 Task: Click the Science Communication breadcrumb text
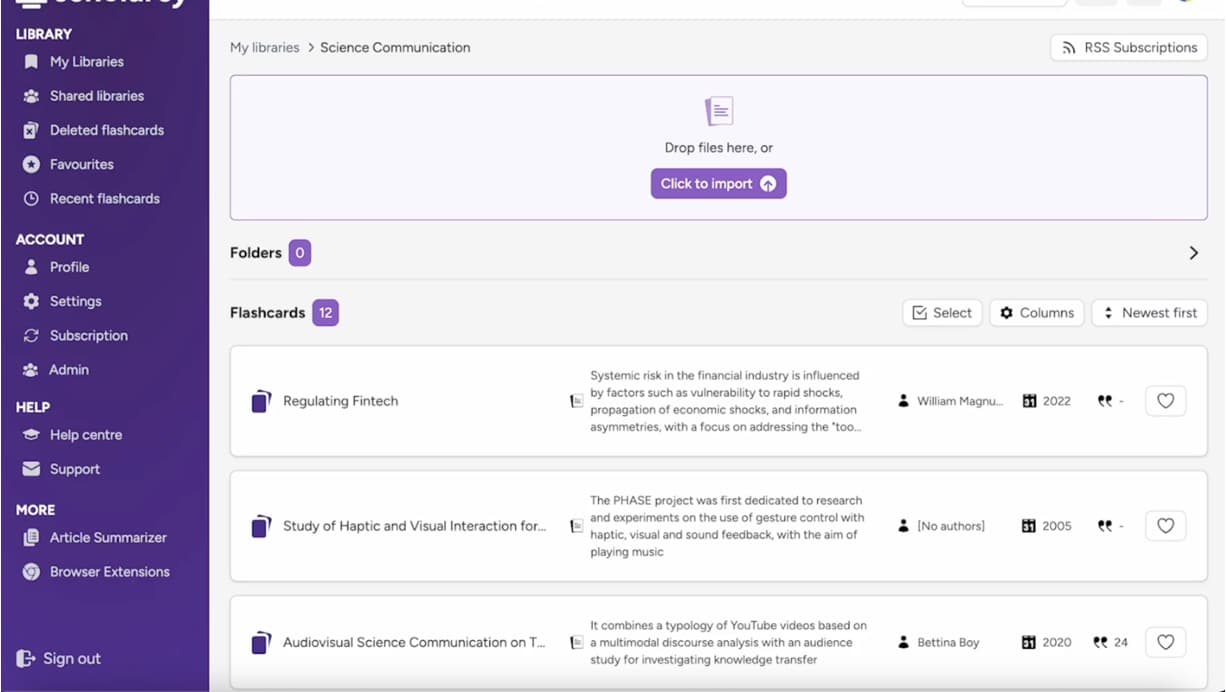(395, 47)
